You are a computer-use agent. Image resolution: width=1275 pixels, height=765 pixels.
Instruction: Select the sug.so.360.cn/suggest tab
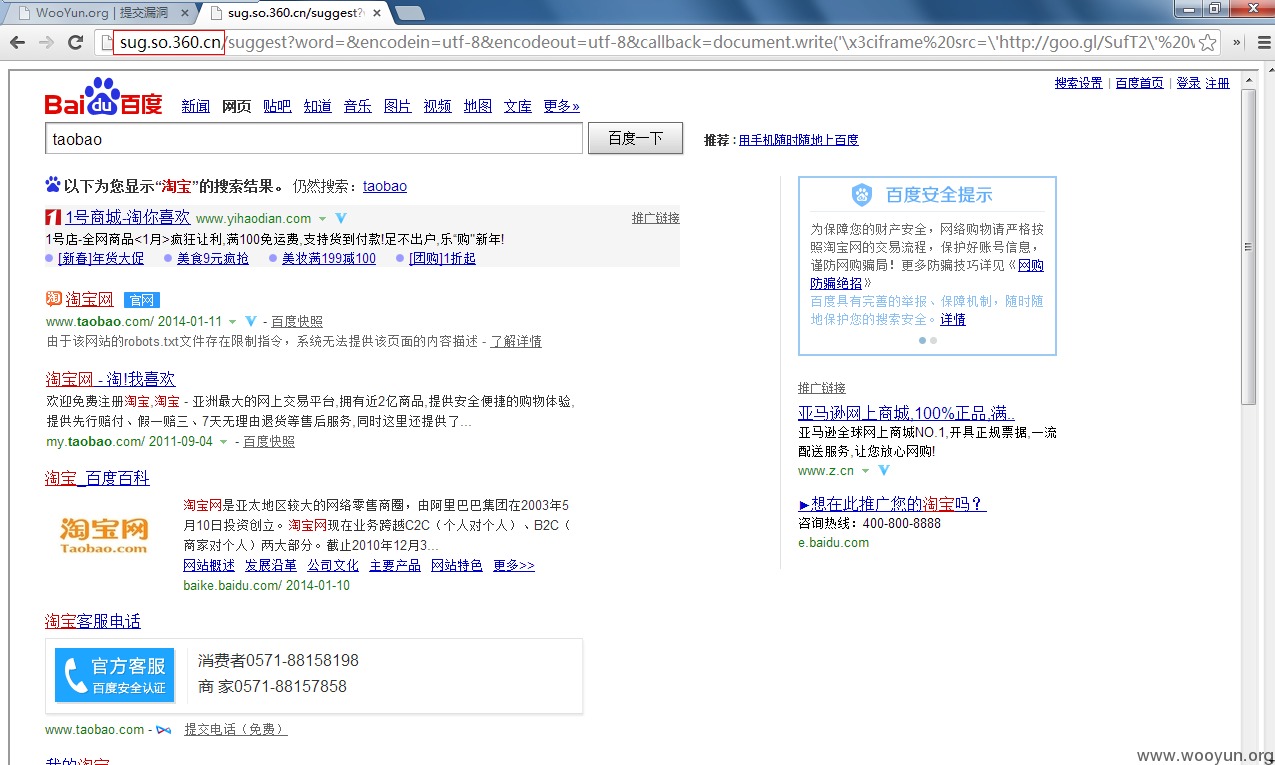click(x=292, y=13)
